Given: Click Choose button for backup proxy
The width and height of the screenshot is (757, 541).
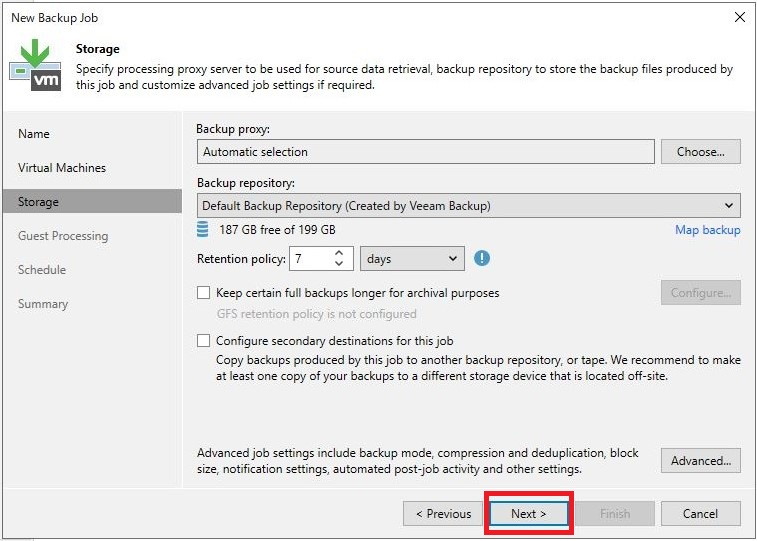Looking at the screenshot, I should click(701, 152).
